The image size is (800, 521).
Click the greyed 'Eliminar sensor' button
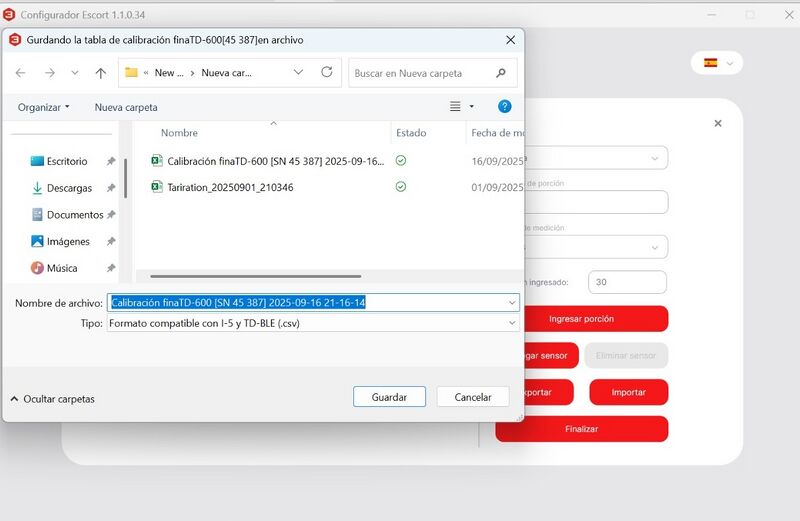click(626, 356)
